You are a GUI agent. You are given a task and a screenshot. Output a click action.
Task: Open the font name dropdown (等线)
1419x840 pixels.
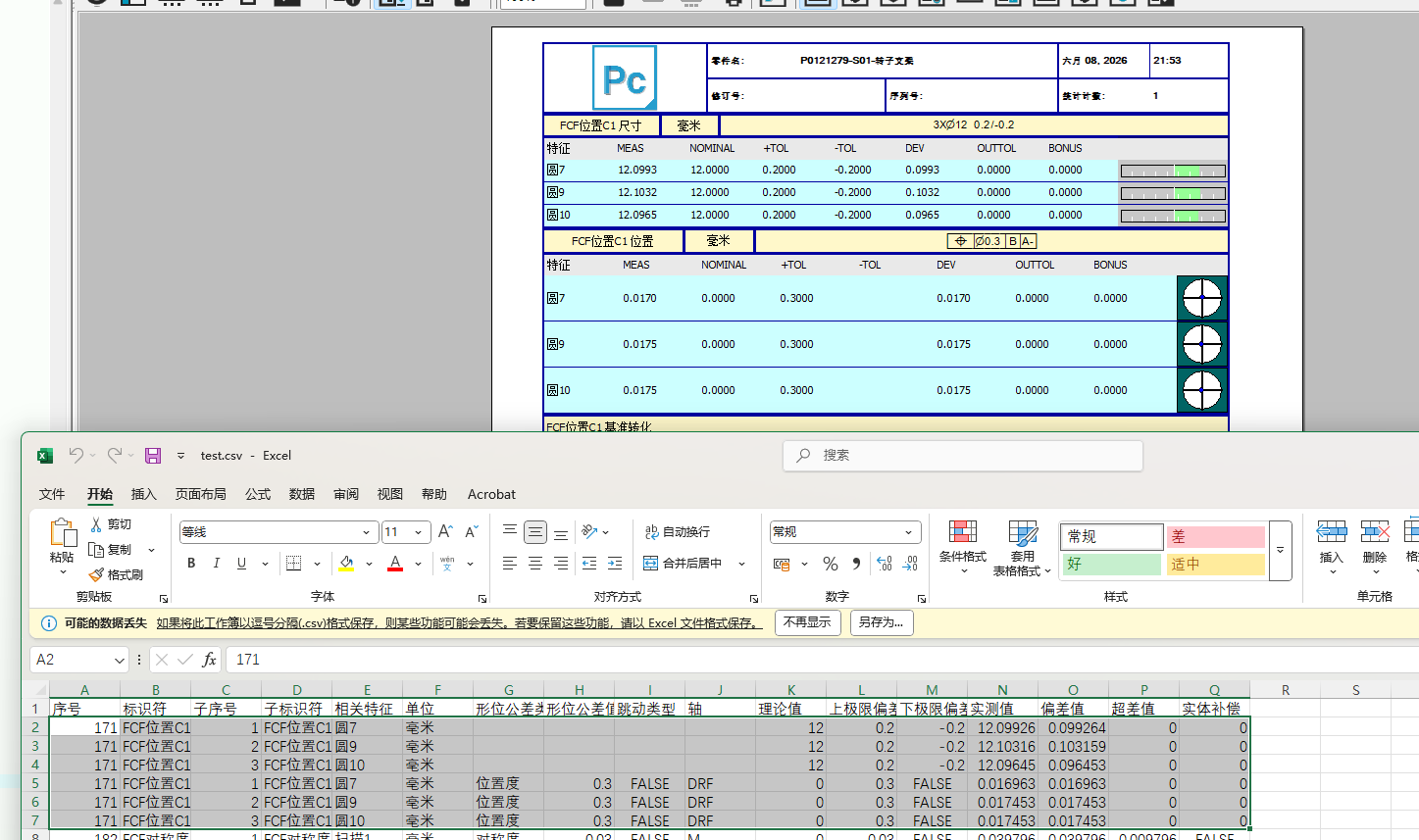(x=367, y=532)
